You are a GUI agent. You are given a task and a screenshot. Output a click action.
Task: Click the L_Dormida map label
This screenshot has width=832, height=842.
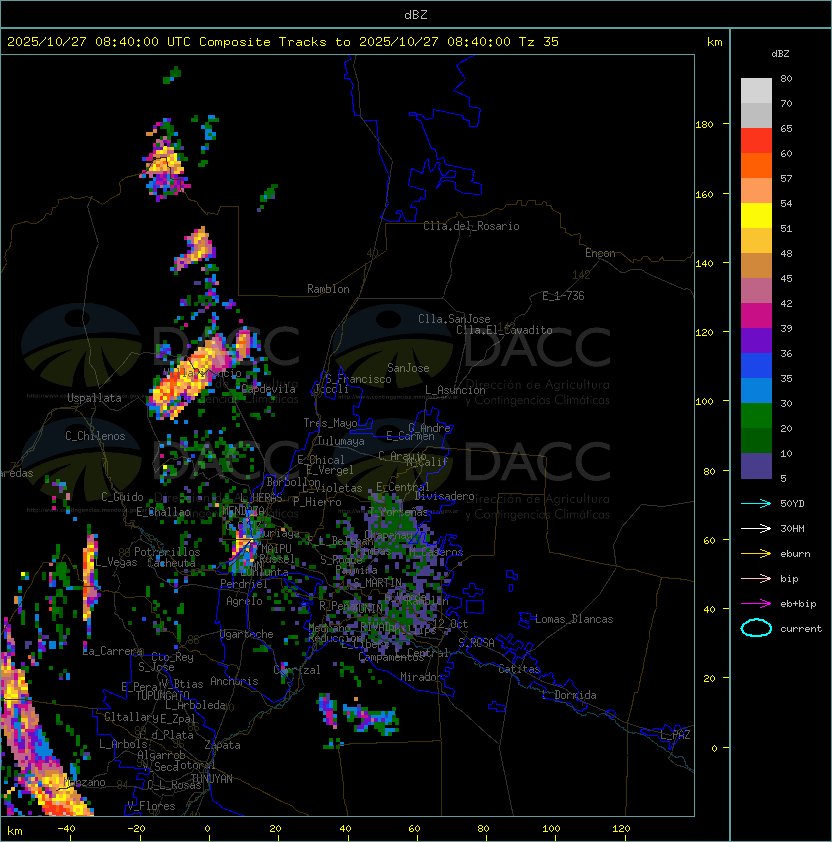click(569, 695)
